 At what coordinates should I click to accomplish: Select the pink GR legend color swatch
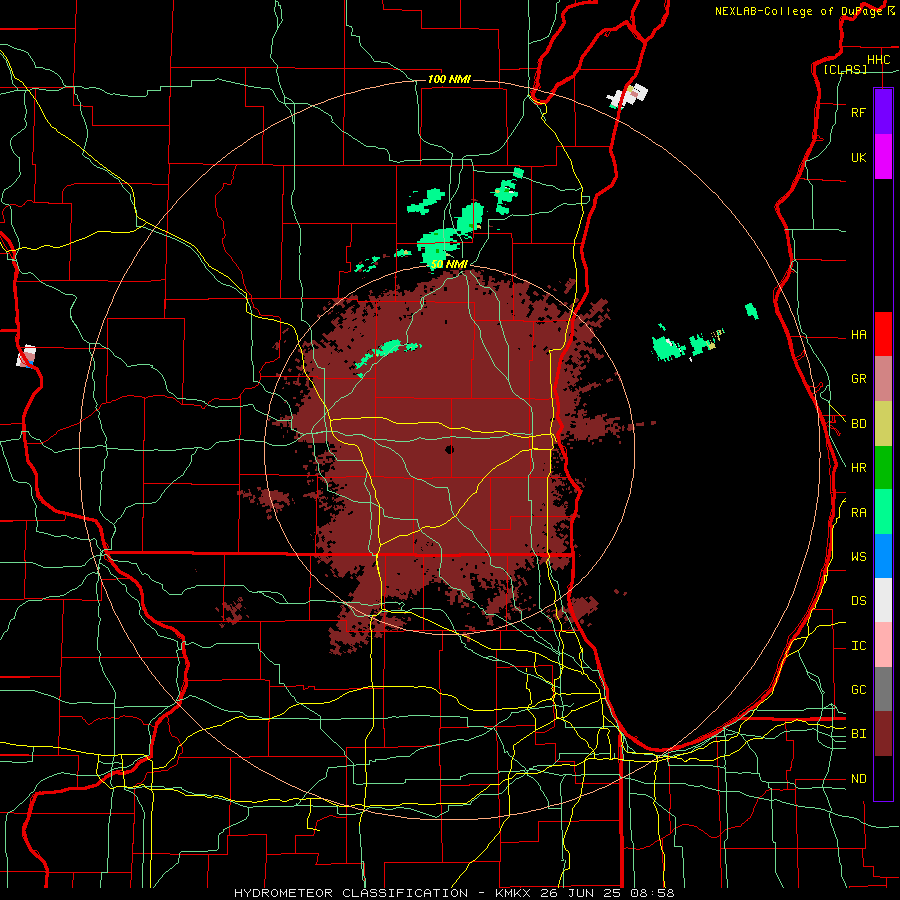(883, 379)
